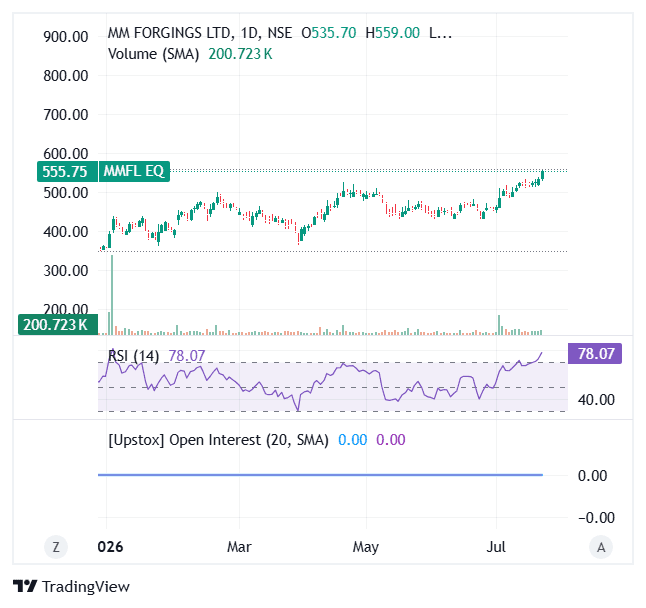Click the 600.00 price axis label
The height and width of the screenshot is (608, 646).
[x=66, y=154]
